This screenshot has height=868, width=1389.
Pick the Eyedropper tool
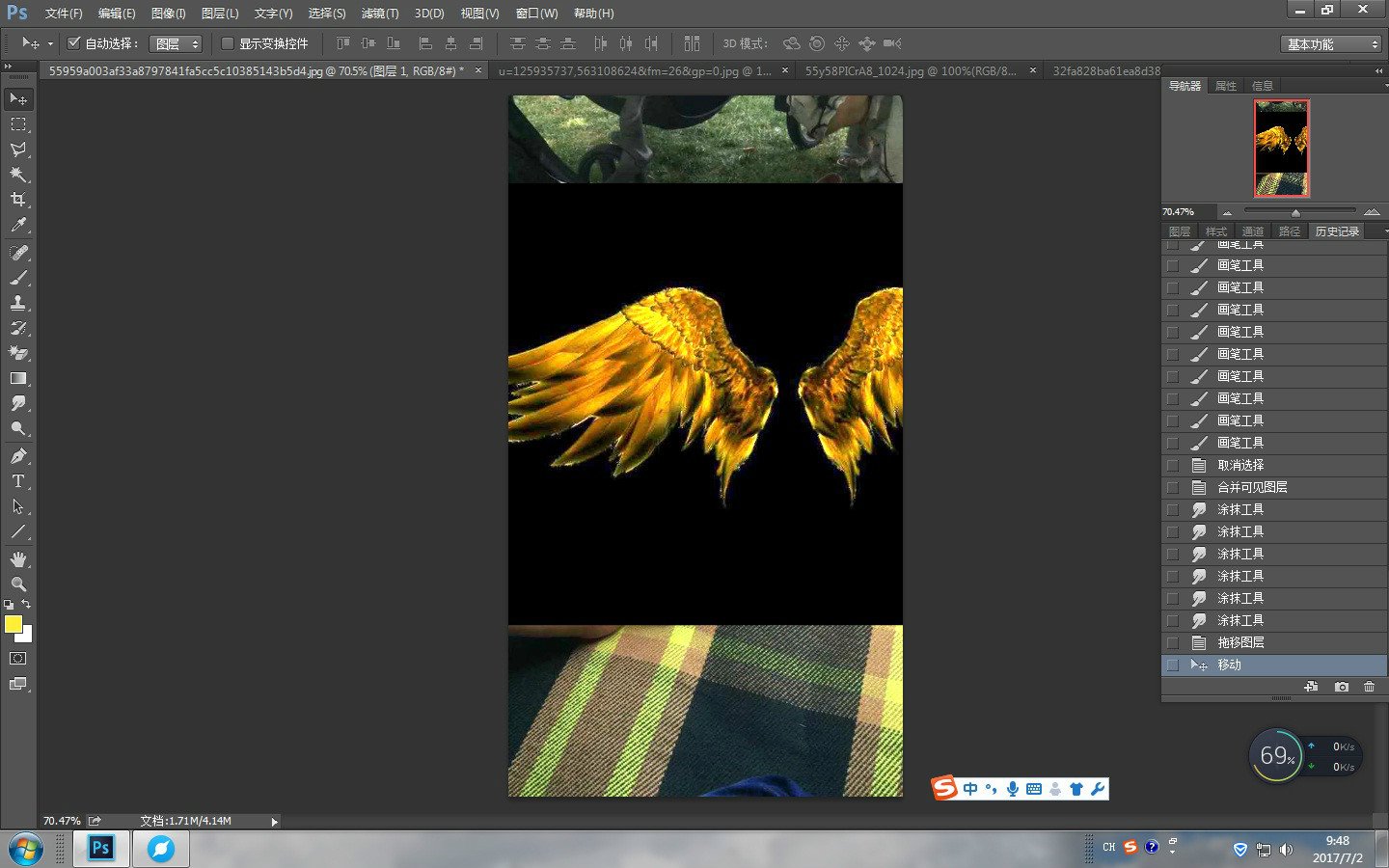(x=17, y=225)
